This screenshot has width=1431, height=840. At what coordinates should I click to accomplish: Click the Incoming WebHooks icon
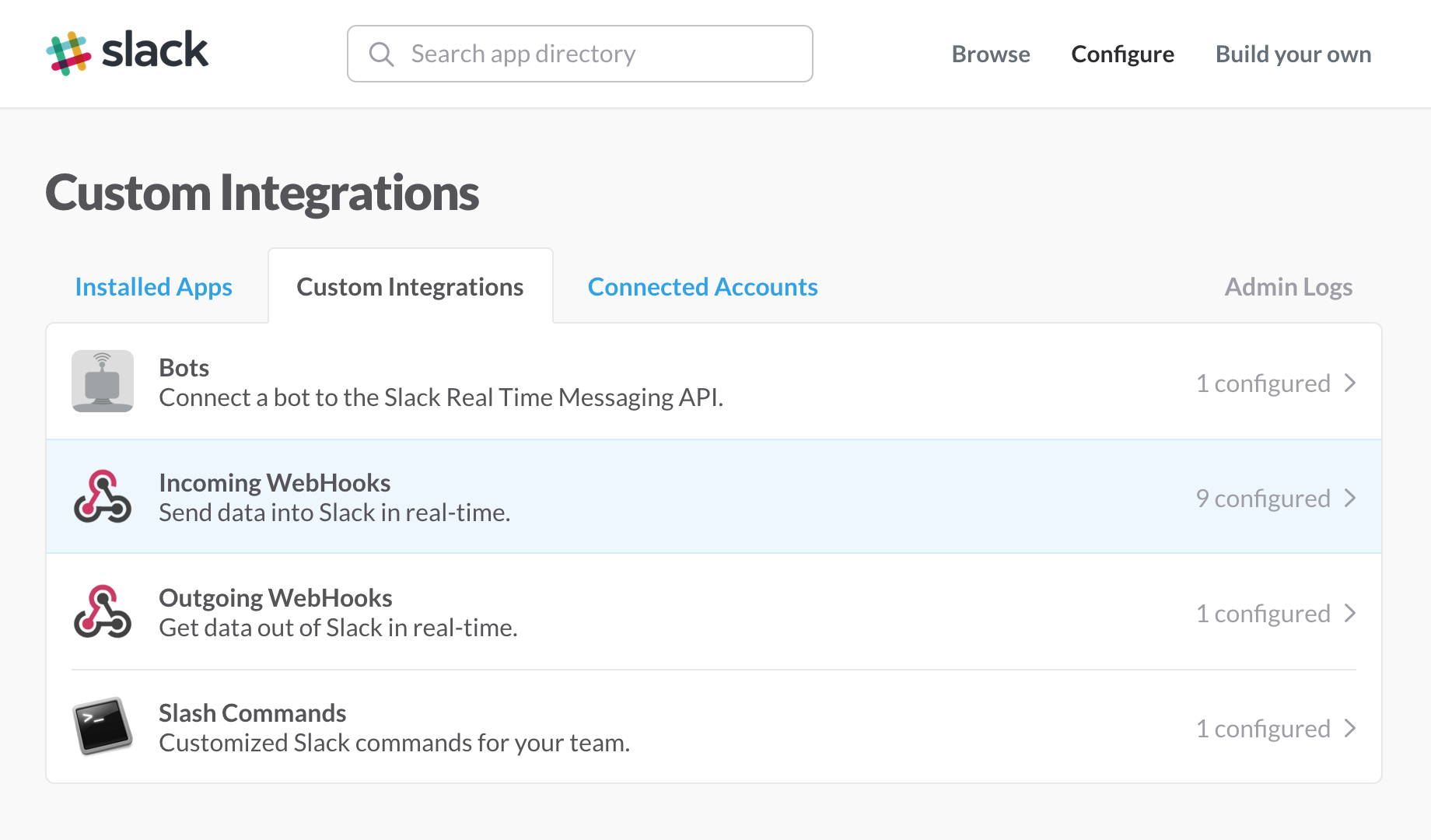[x=102, y=496]
